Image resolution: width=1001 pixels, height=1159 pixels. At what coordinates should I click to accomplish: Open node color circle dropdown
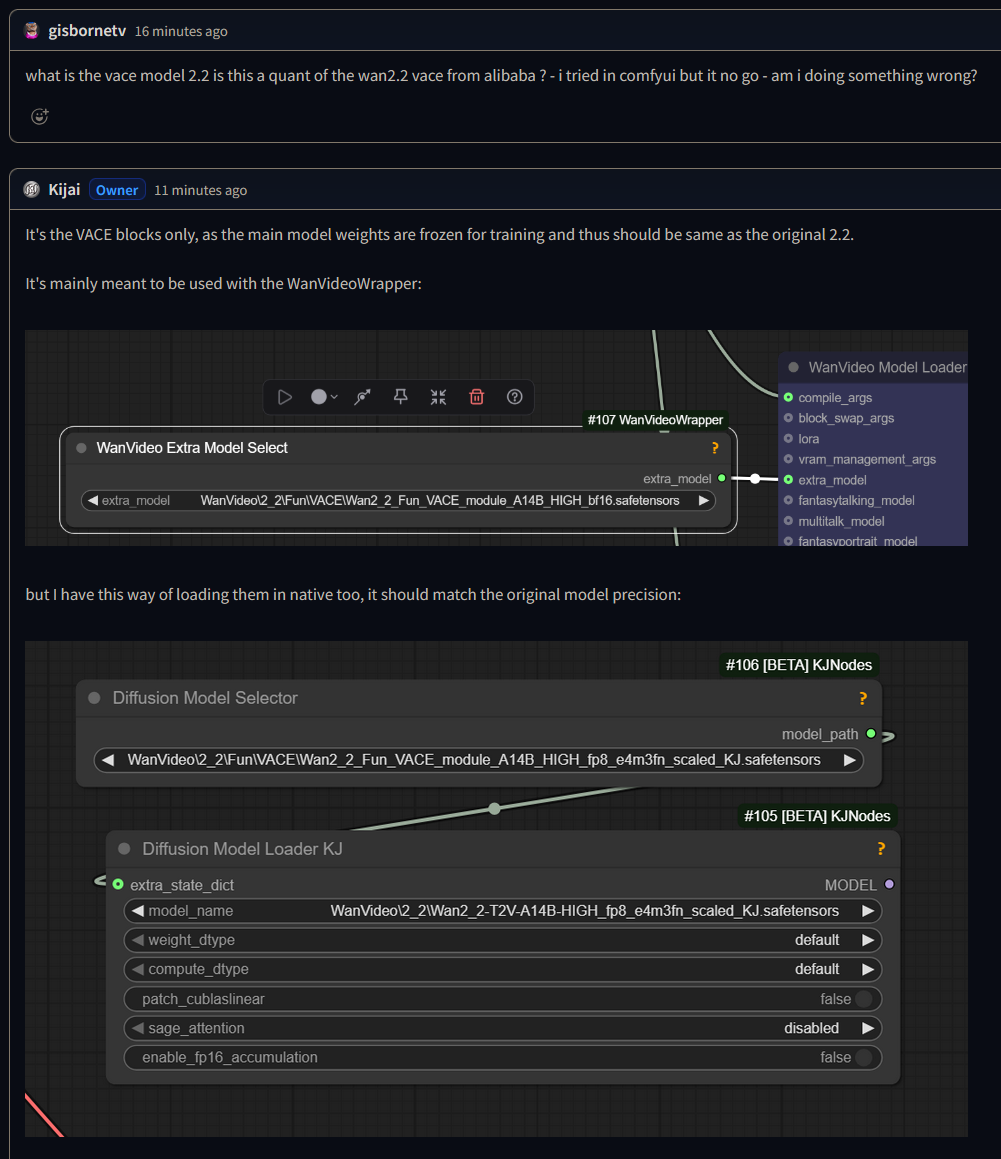[324, 397]
